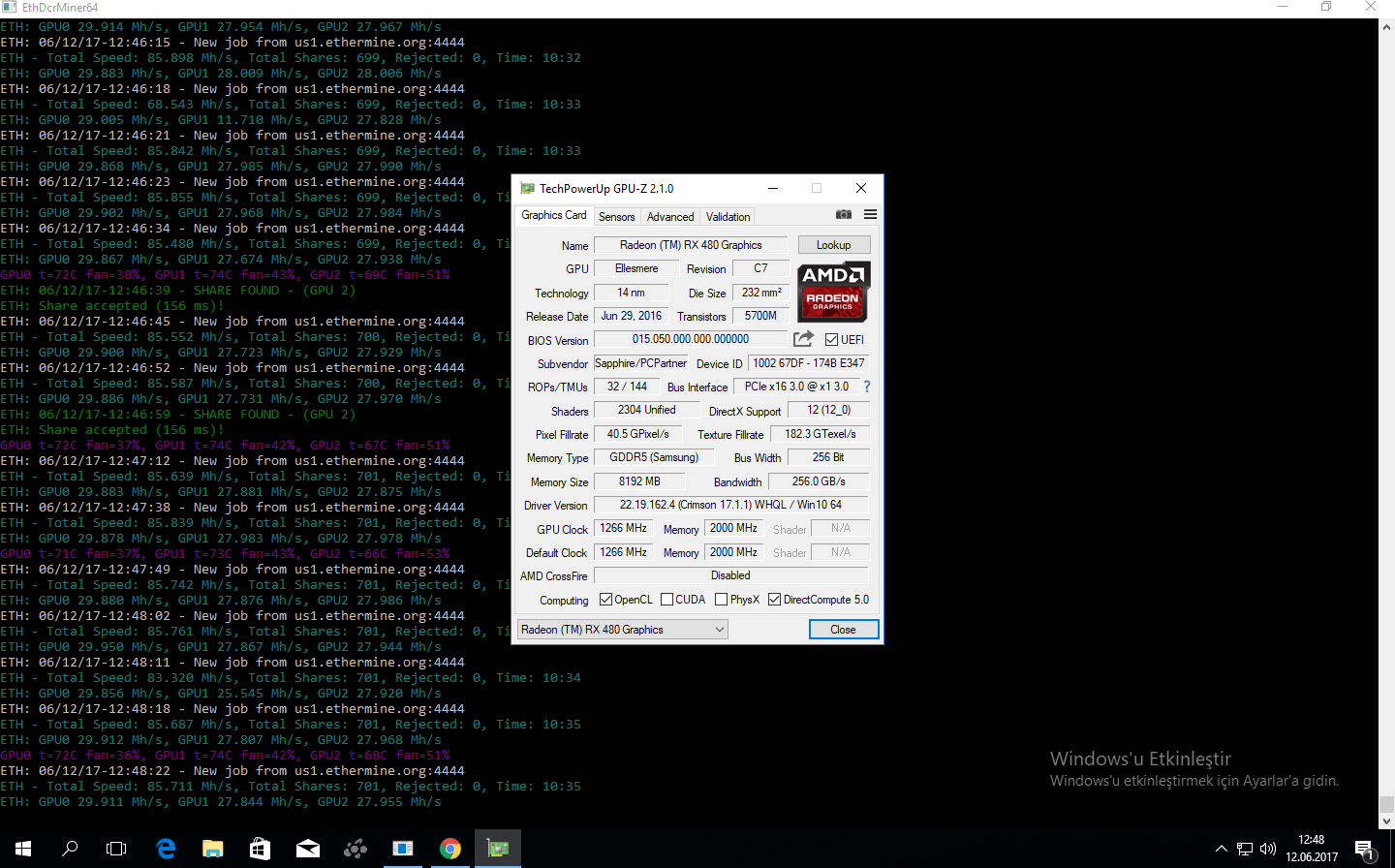
Task: Click the GPU Name field
Action: tap(692, 245)
